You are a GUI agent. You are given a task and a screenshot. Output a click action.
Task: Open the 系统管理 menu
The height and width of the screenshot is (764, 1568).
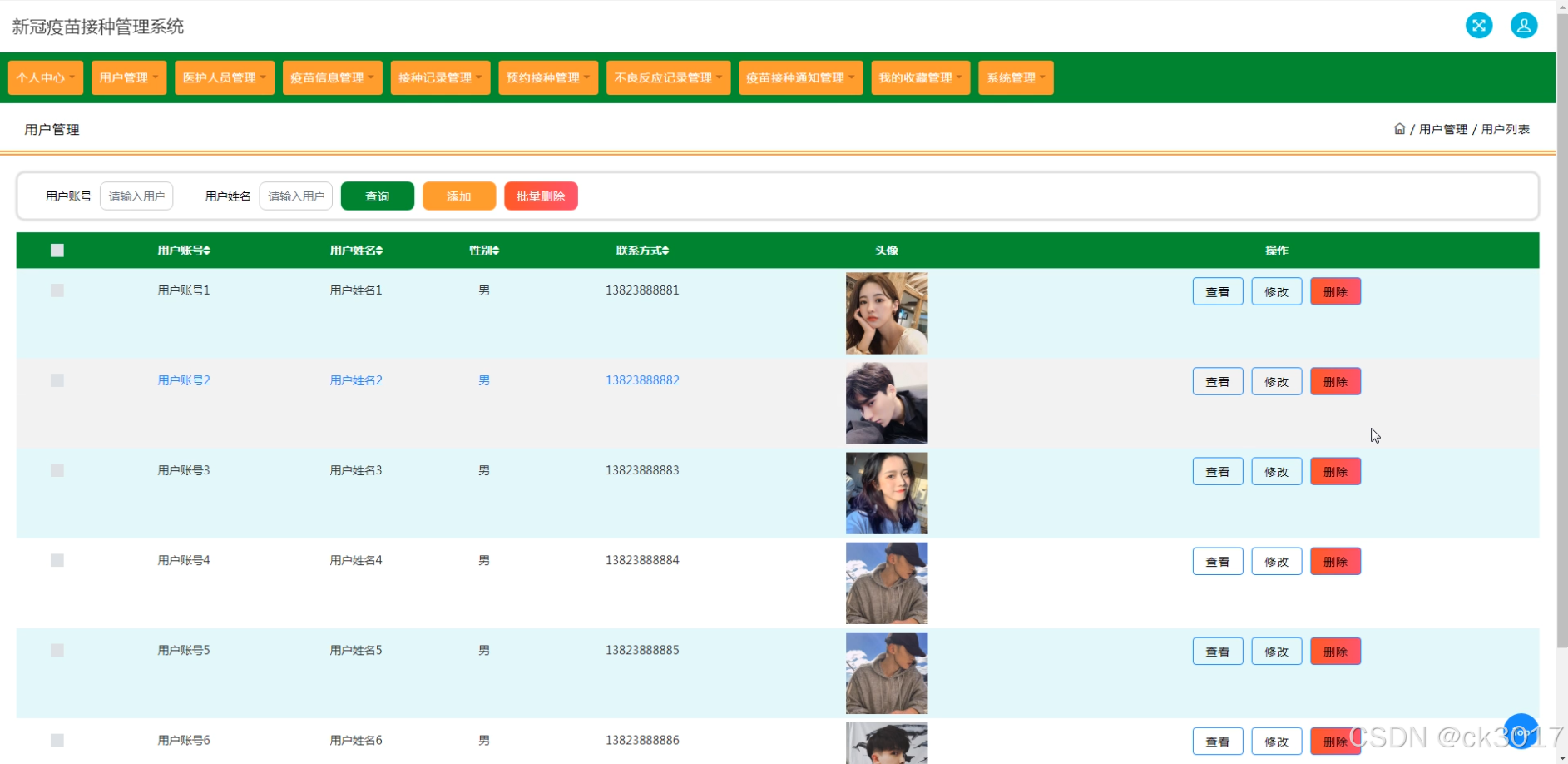pyautogui.click(x=1016, y=77)
